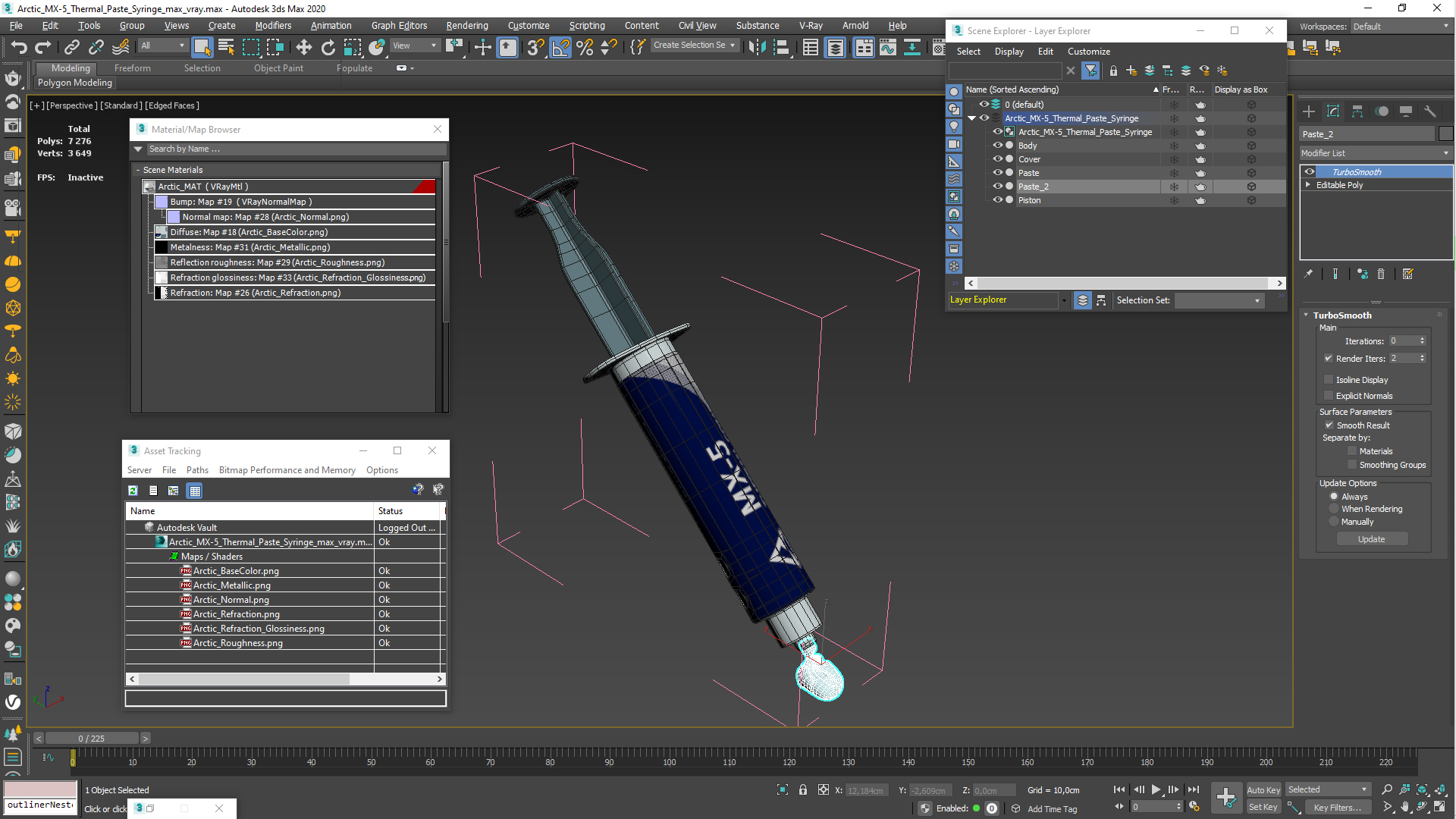Click the Undo arrow icon
Image resolution: width=1456 pixels, height=819 pixels.
19,48
